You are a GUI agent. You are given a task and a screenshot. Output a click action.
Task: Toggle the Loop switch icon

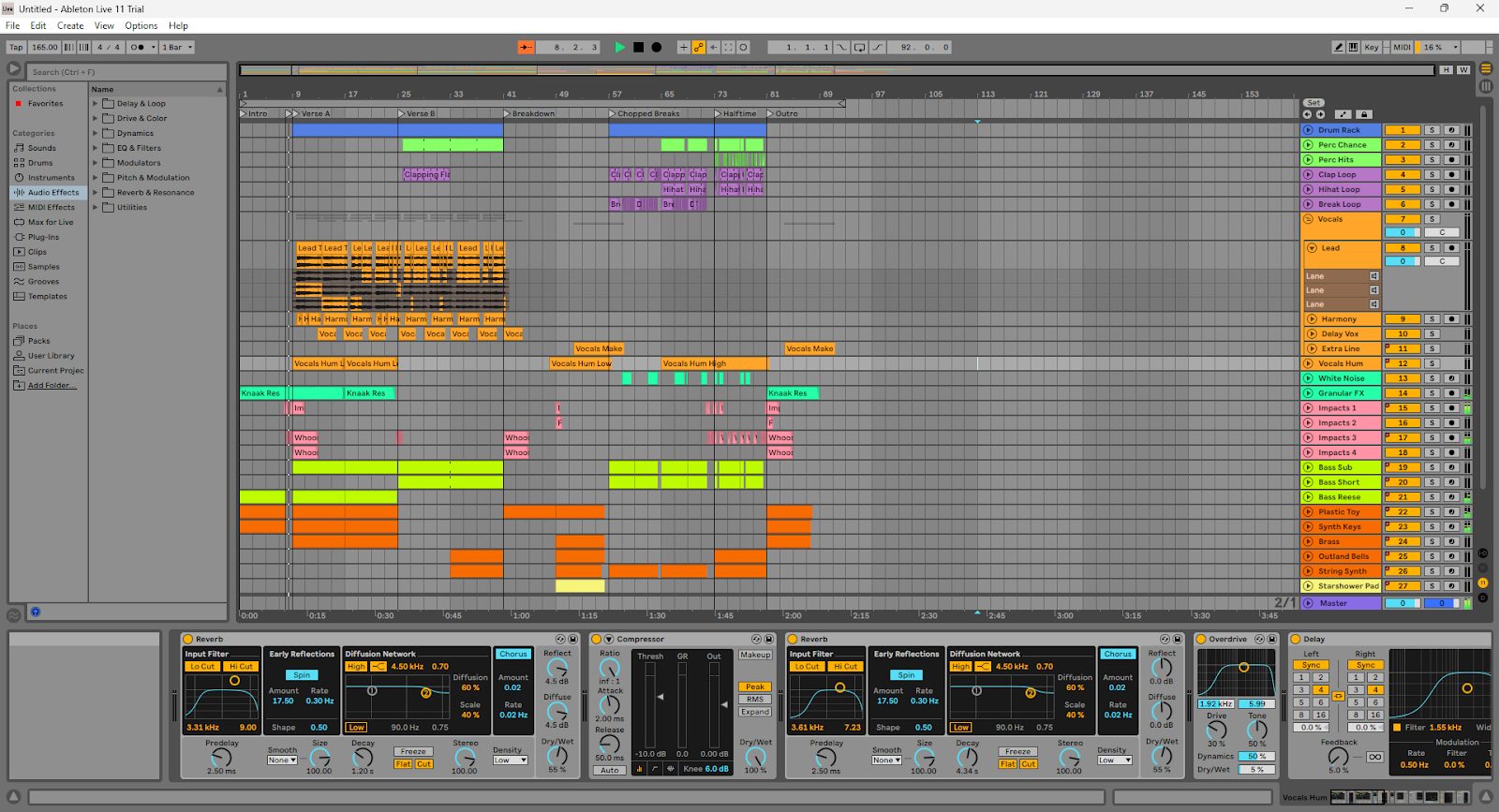(x=859, y=47)
